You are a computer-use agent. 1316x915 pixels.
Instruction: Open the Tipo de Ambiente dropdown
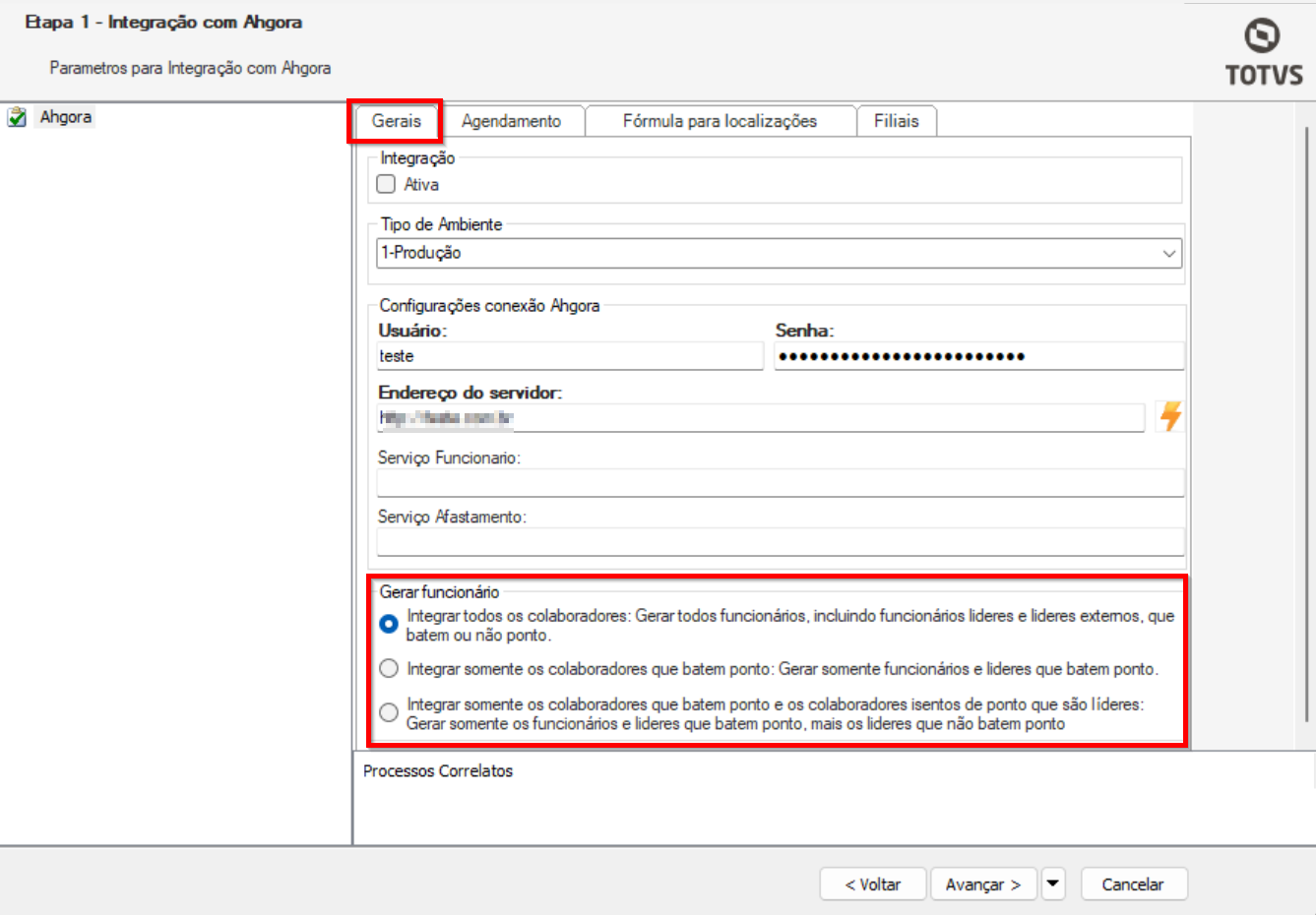pos(780,253)
